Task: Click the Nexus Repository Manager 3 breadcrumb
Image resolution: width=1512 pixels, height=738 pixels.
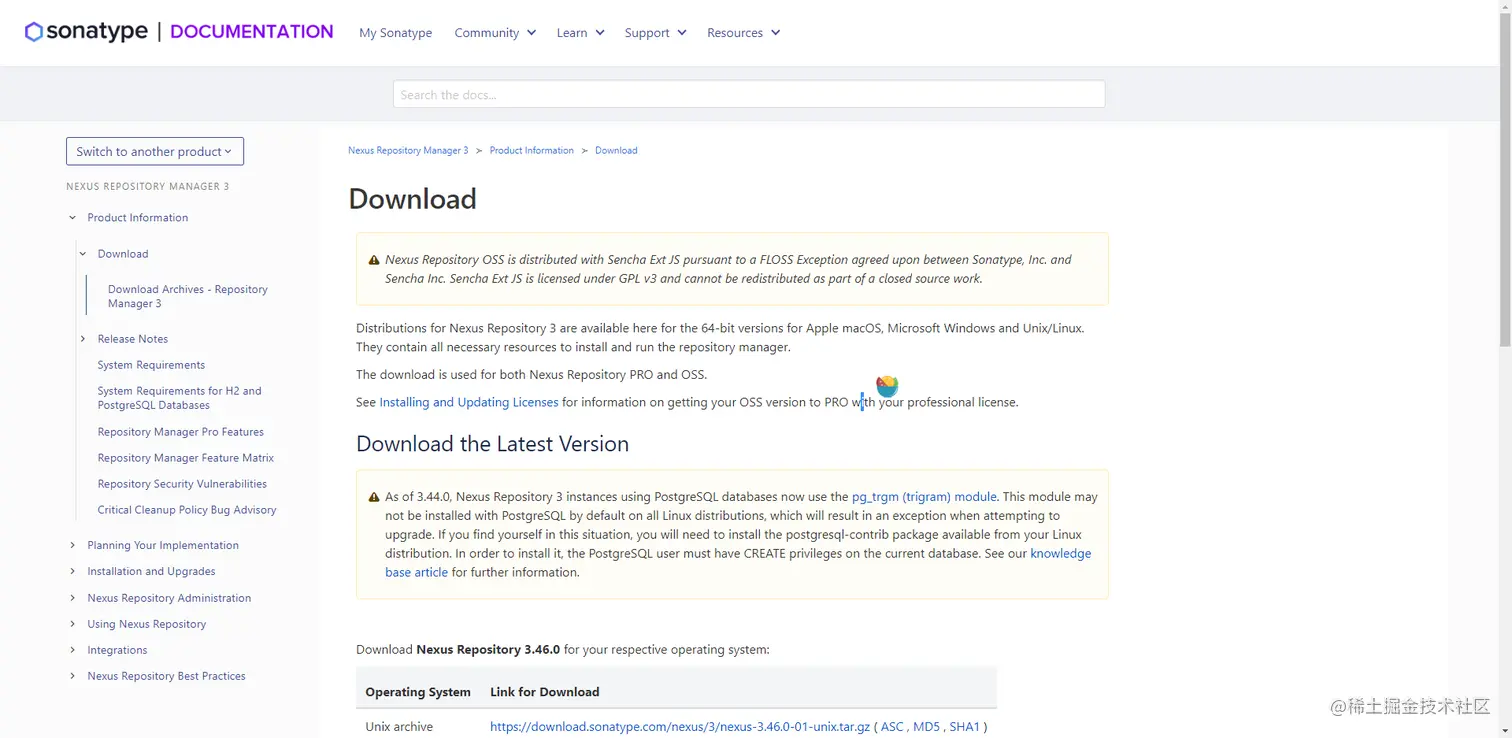Action: [x=408, y=151]
